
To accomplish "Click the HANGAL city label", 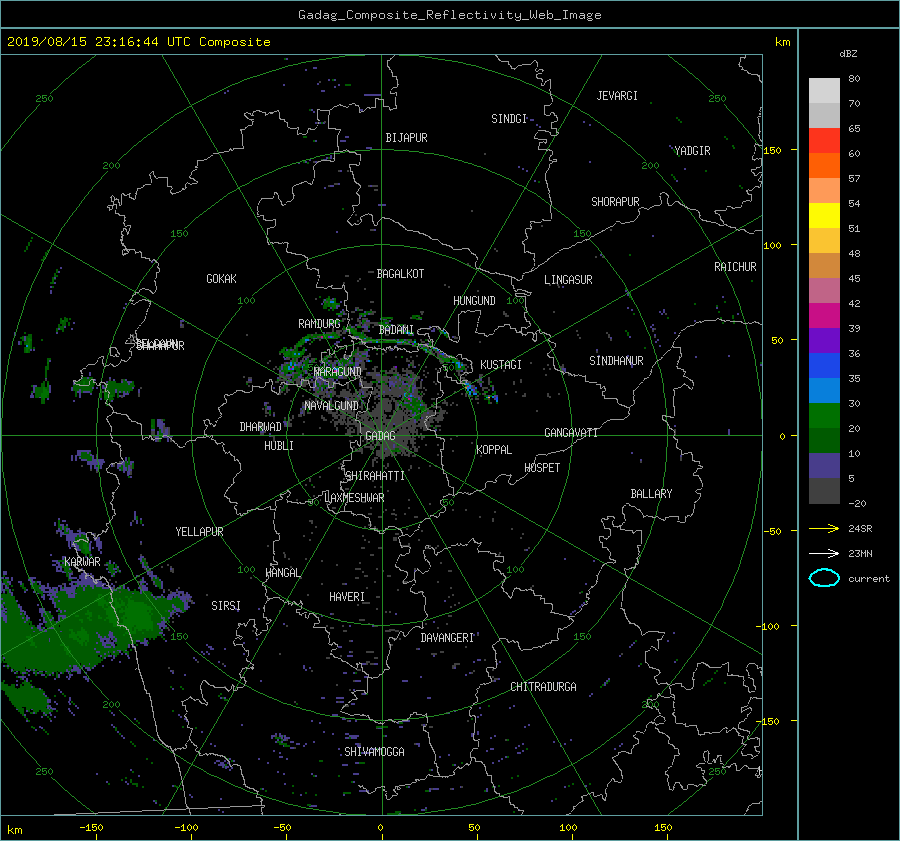I will click(x=282, y=573).
